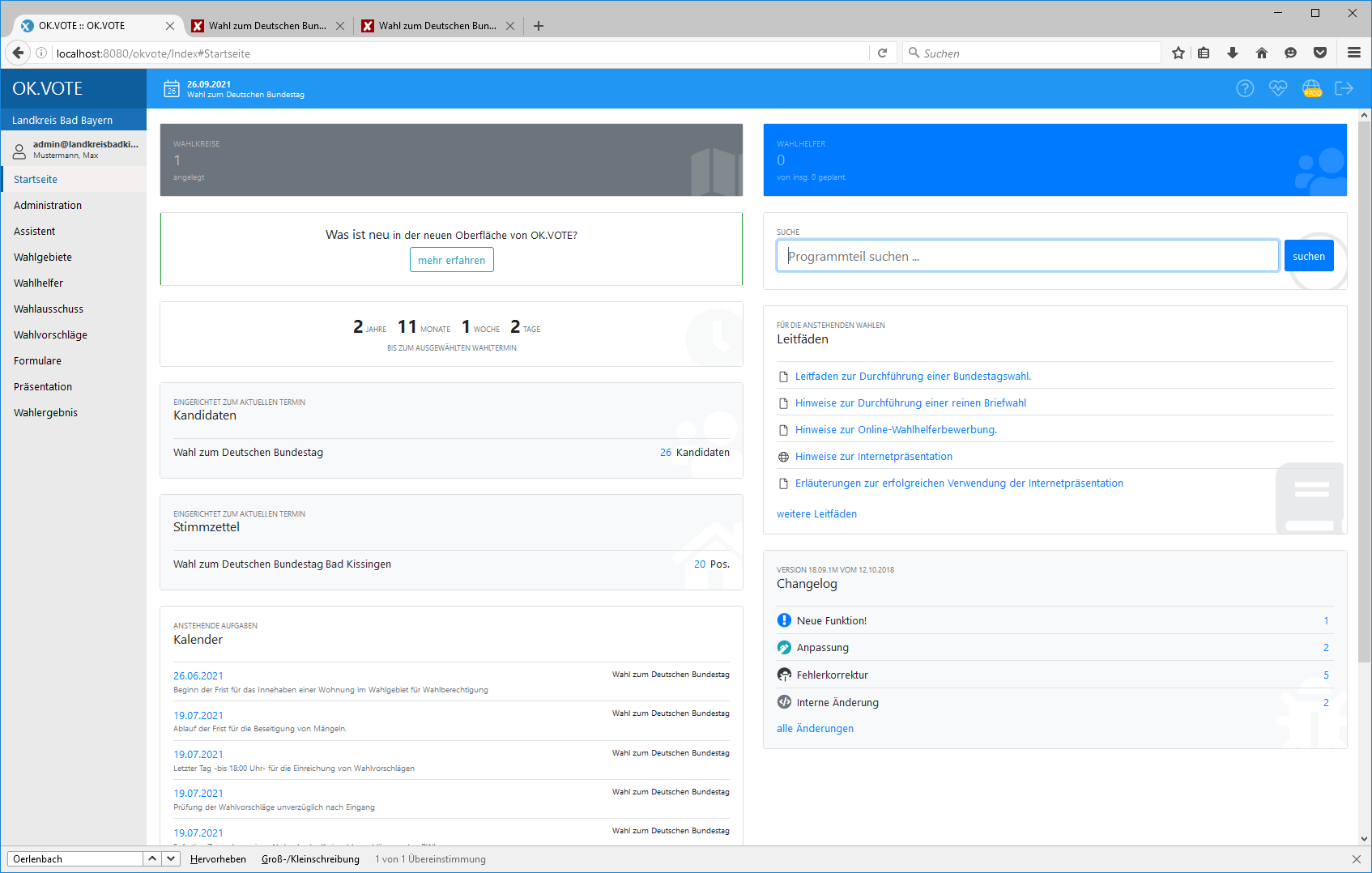Click the Firefox home icon
Image resolution: width=1372 pixels, height=873 pixels.
1261,53
